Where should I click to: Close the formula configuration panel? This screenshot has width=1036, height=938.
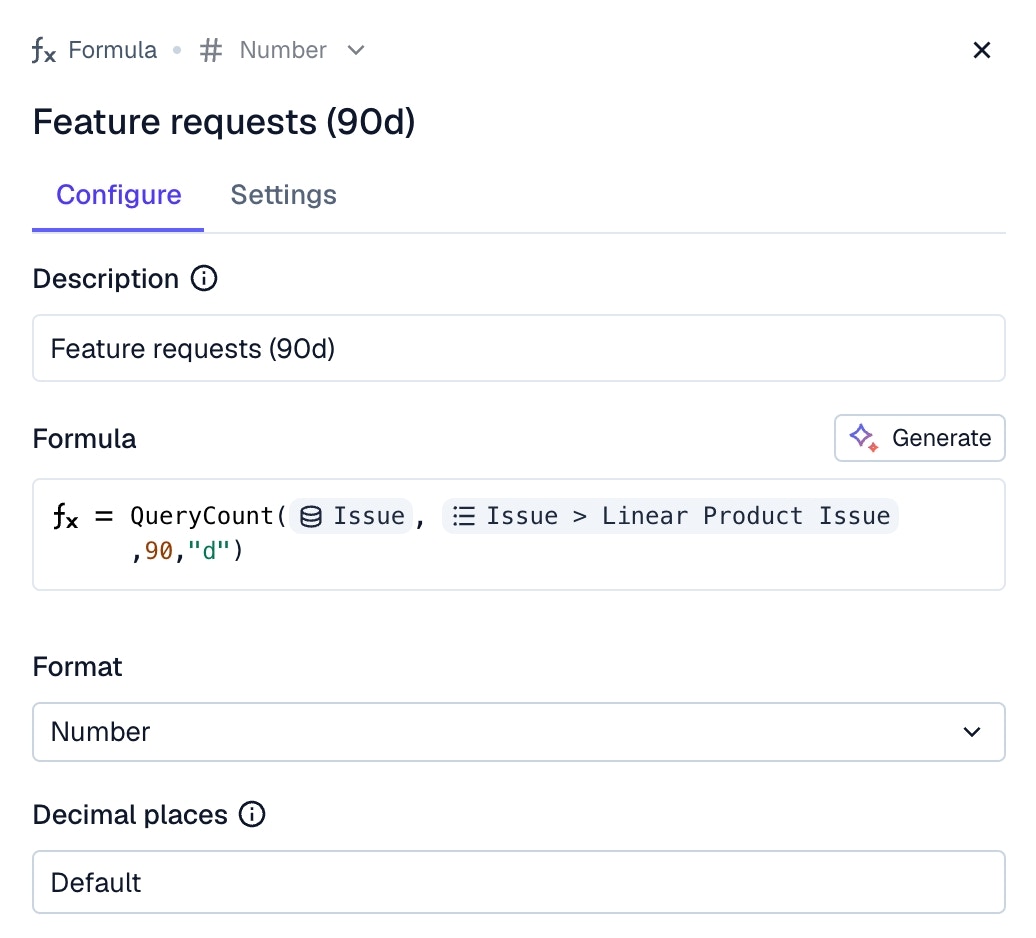(x=982, y=51)
